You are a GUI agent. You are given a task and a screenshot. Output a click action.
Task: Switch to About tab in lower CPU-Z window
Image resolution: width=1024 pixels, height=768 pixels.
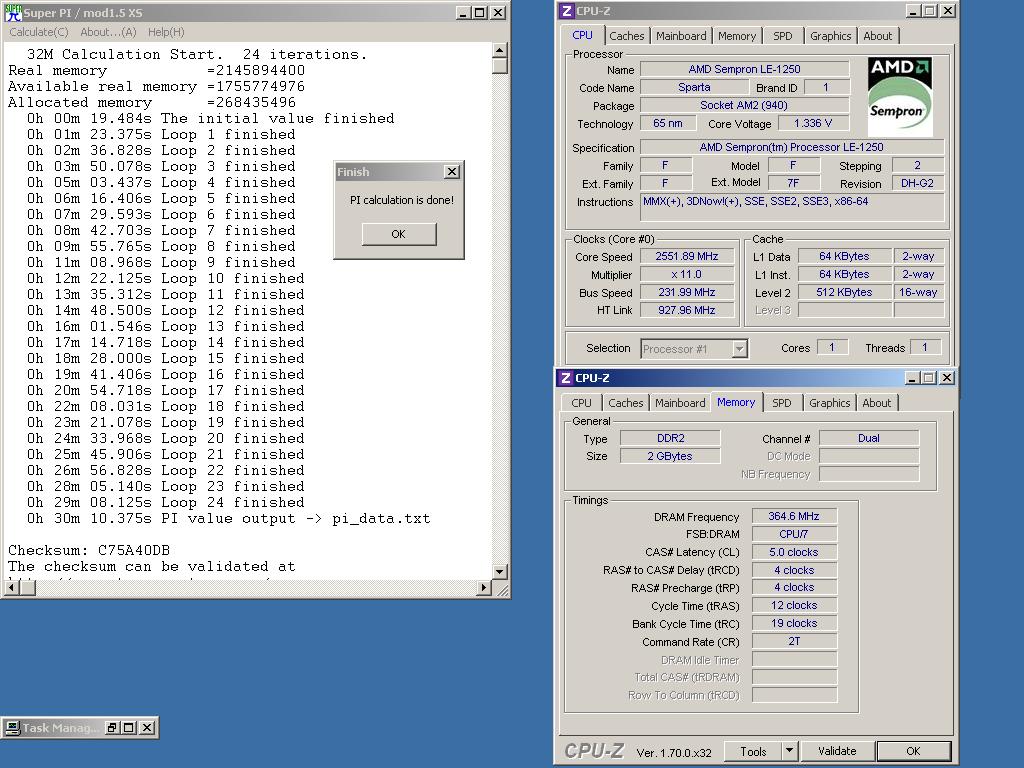pos(876,403)
